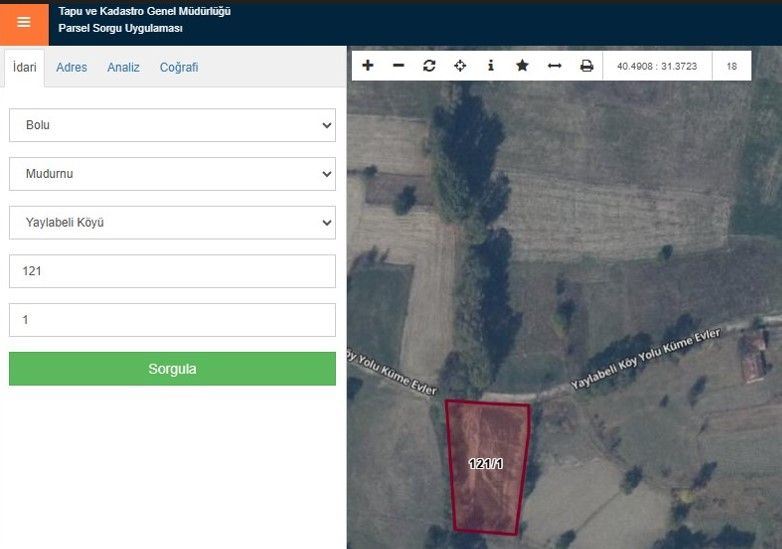Go to the Coğrafi tab
Screen dimensions: 782x549
(x=179, y=68)
